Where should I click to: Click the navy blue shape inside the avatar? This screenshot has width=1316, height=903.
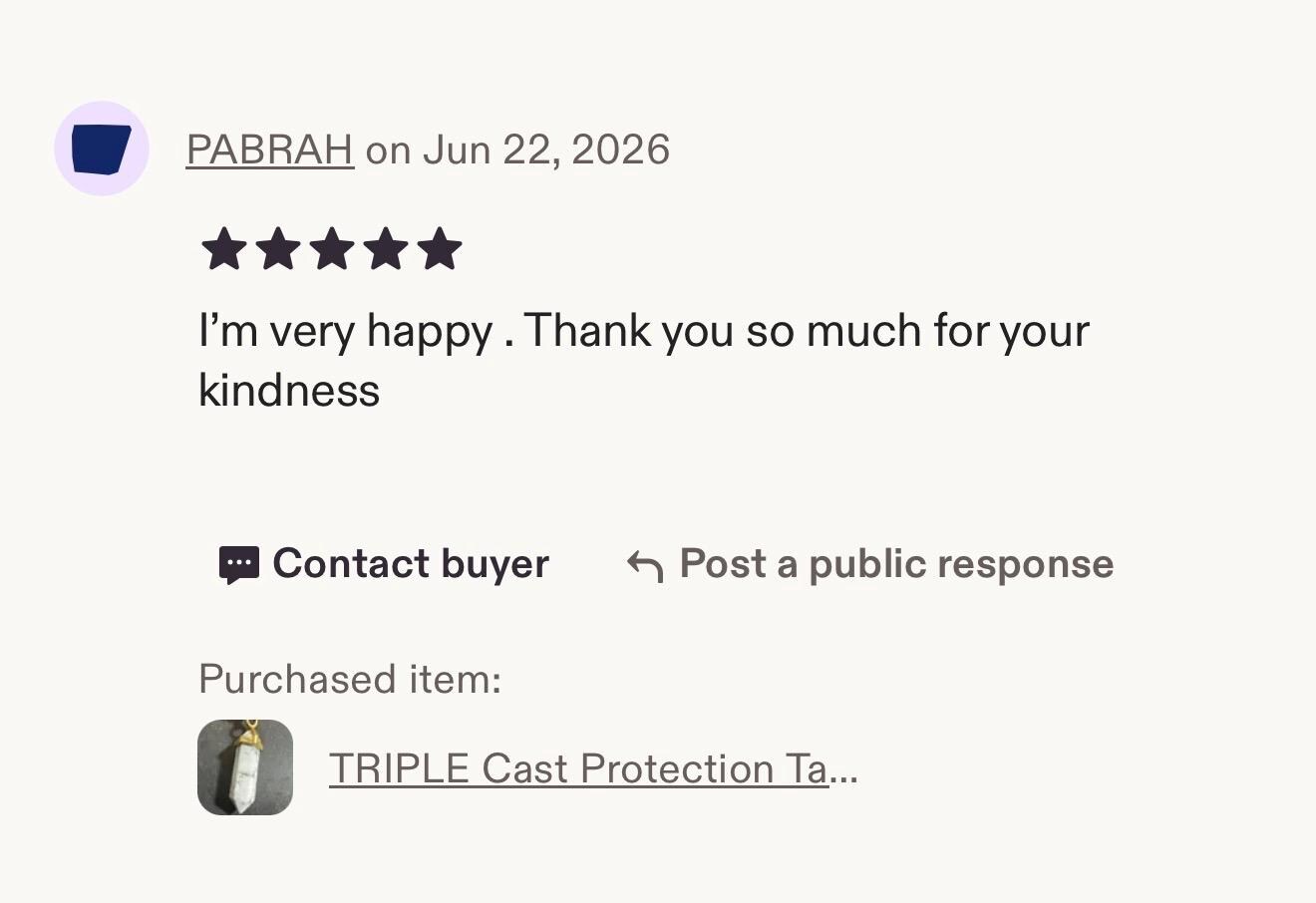(102, 149)
